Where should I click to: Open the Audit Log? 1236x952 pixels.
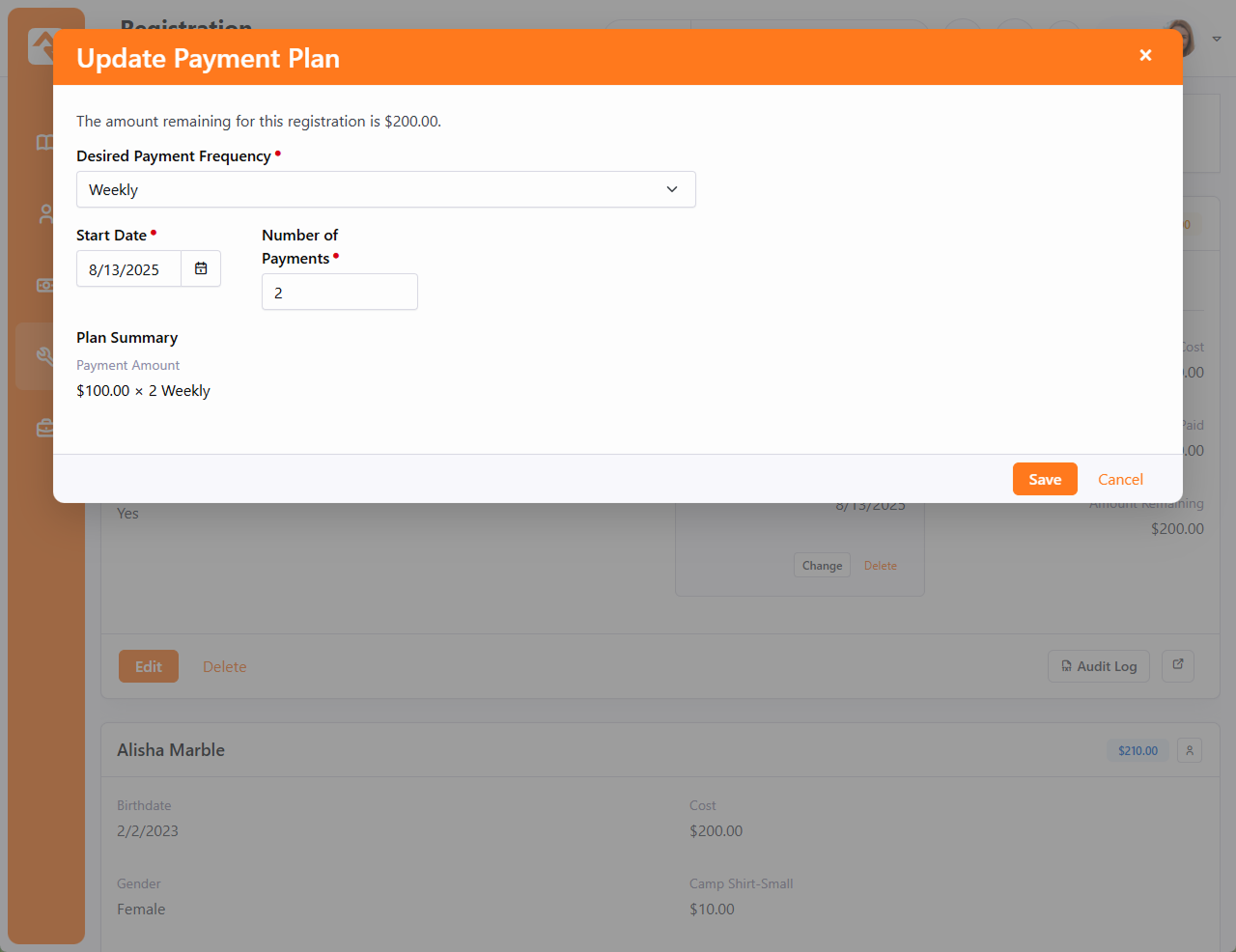pos(1098,666)
